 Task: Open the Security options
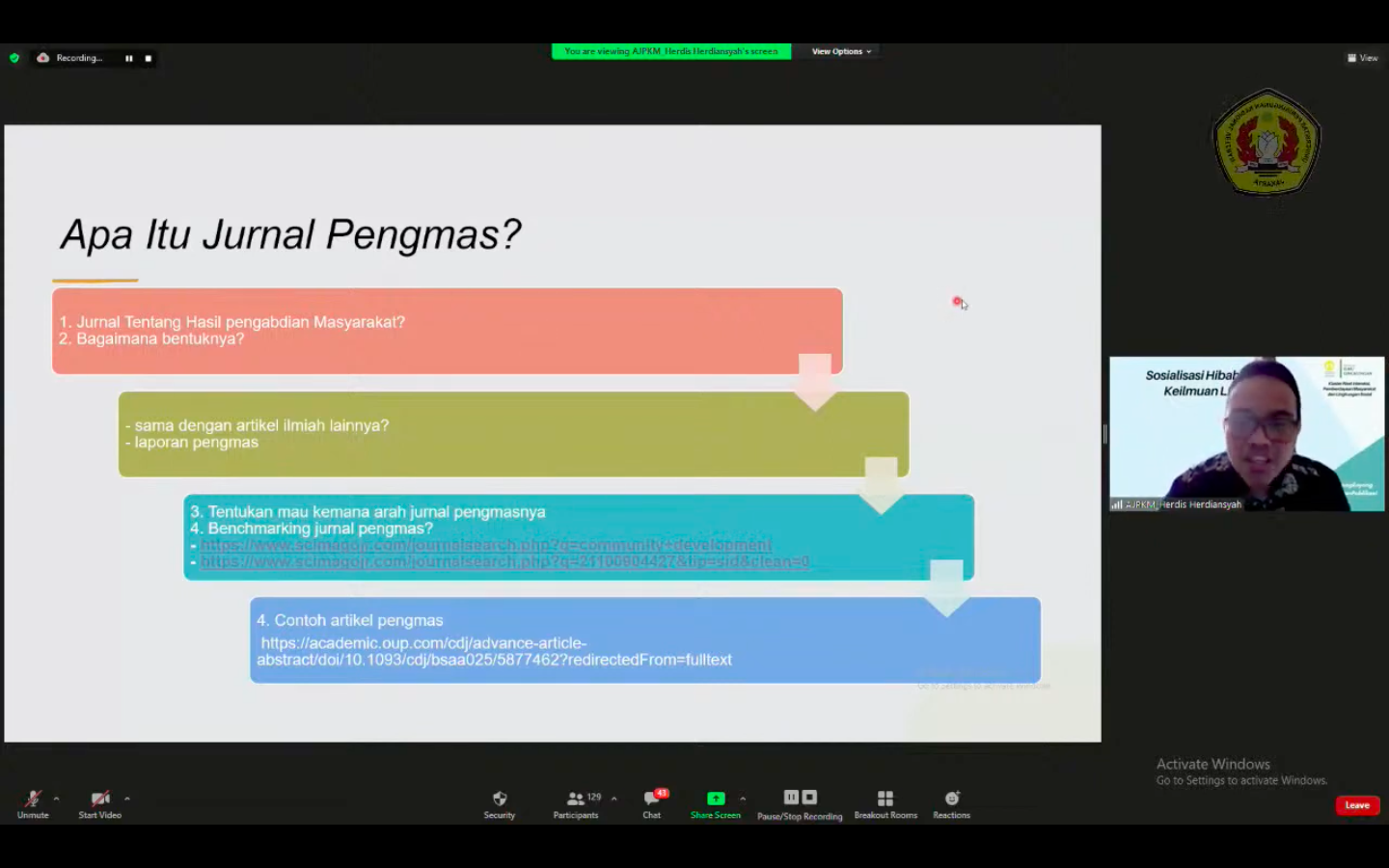coord(499,803)
